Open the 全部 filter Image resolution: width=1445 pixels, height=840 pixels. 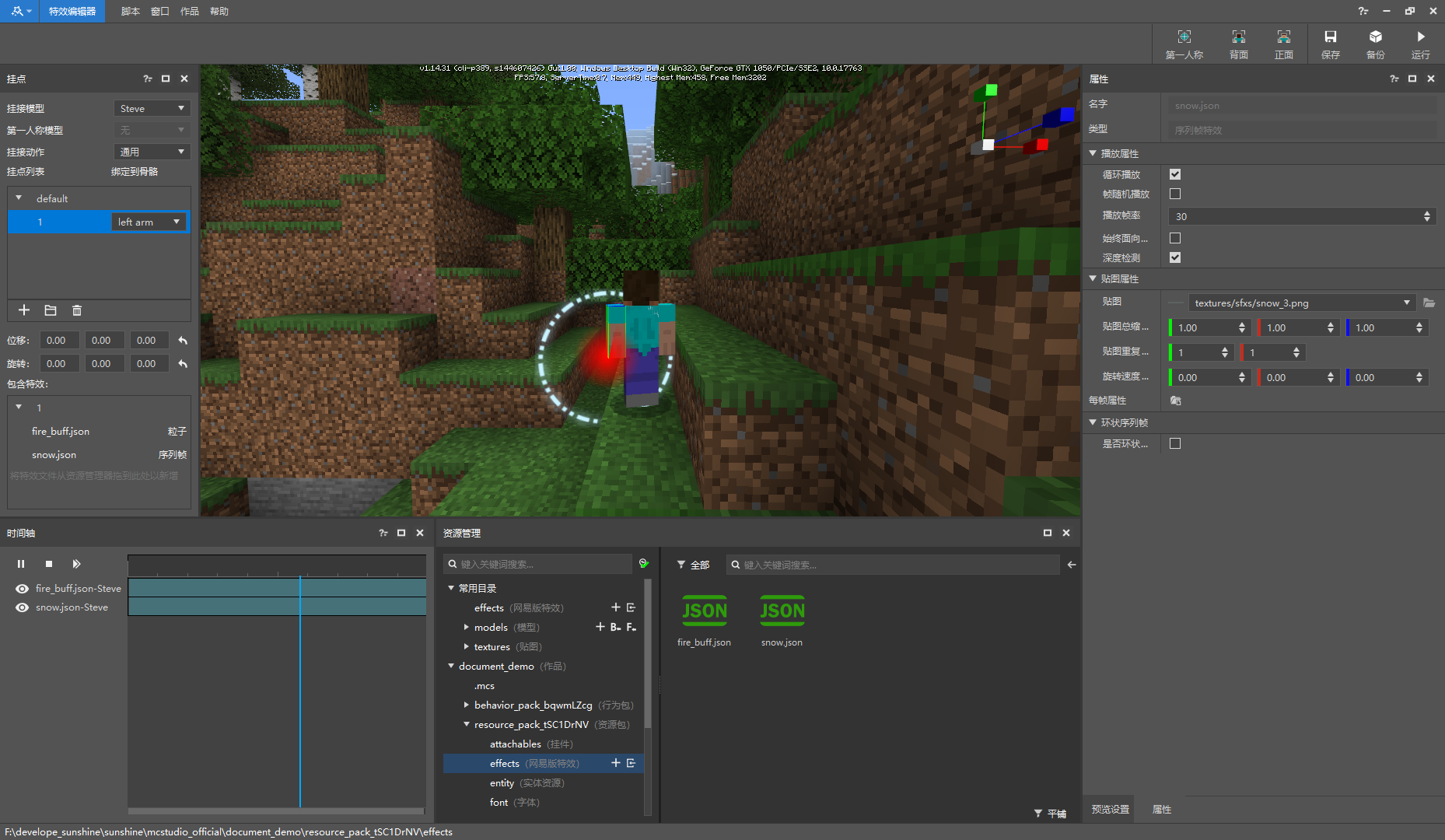pos(693,565)
